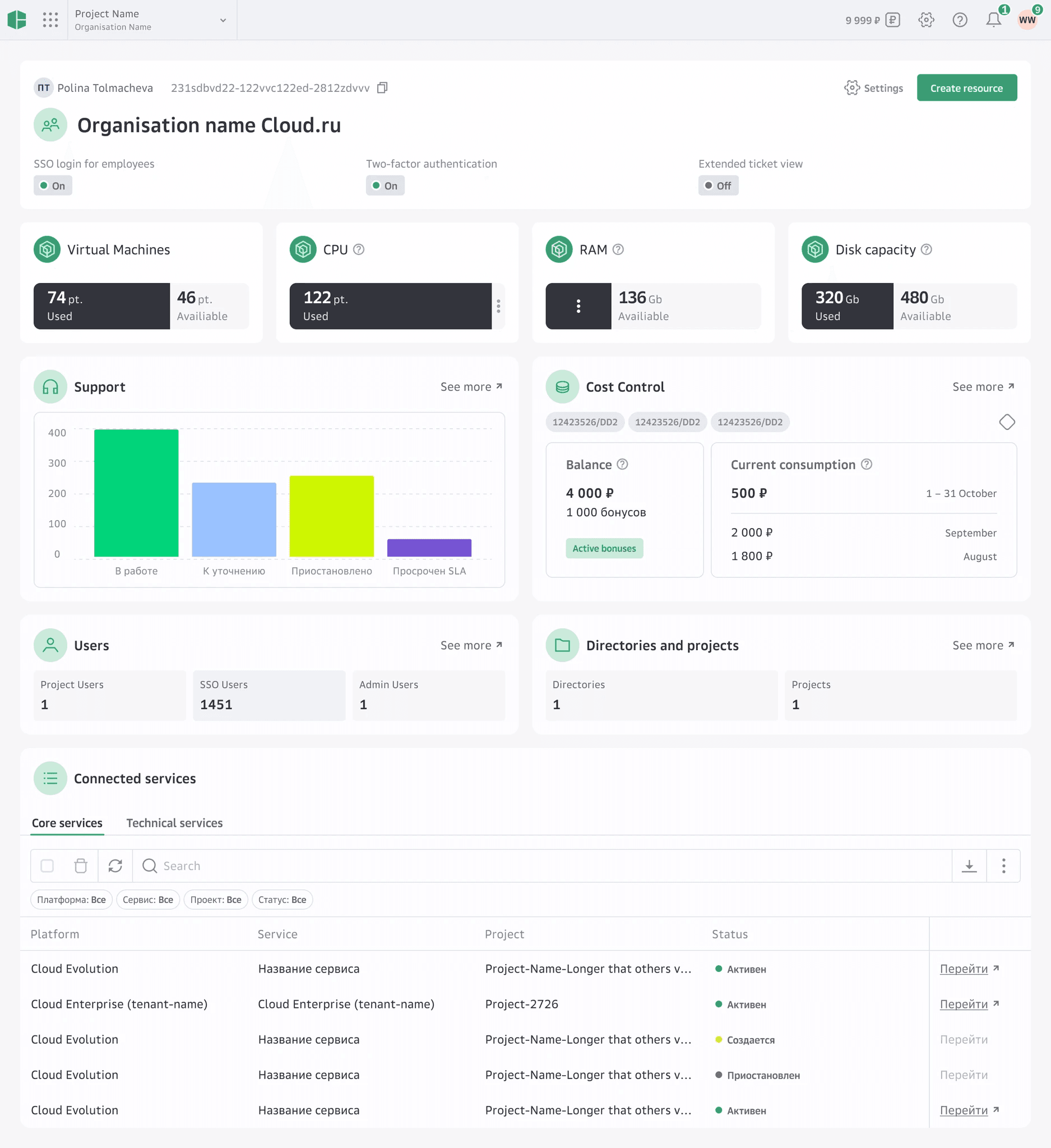
Task: Open Settings of the organisation
Action: (874, 87)
